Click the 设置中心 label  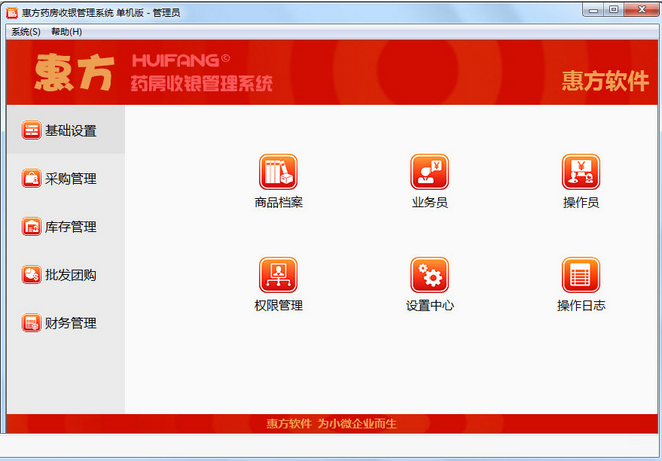click(x=430, y=305)
